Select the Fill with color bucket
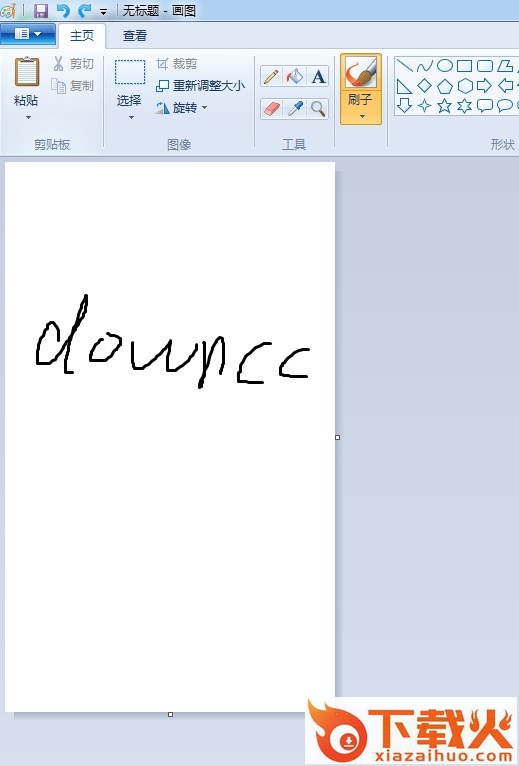 pyautogui.click(x=295, y=77)
